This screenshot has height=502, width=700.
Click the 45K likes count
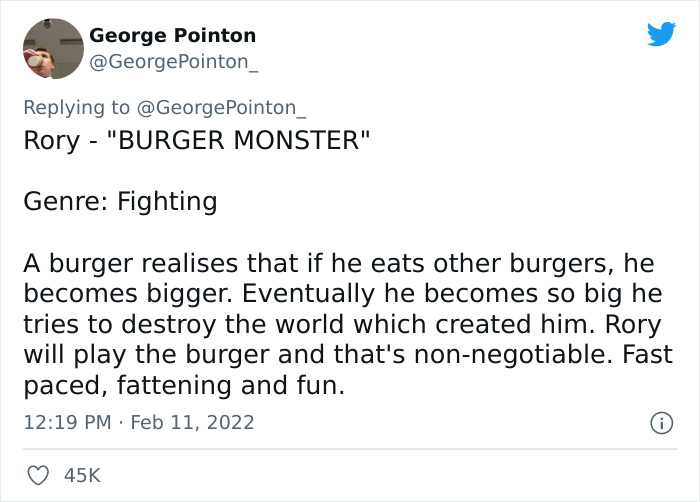point(82,475)
